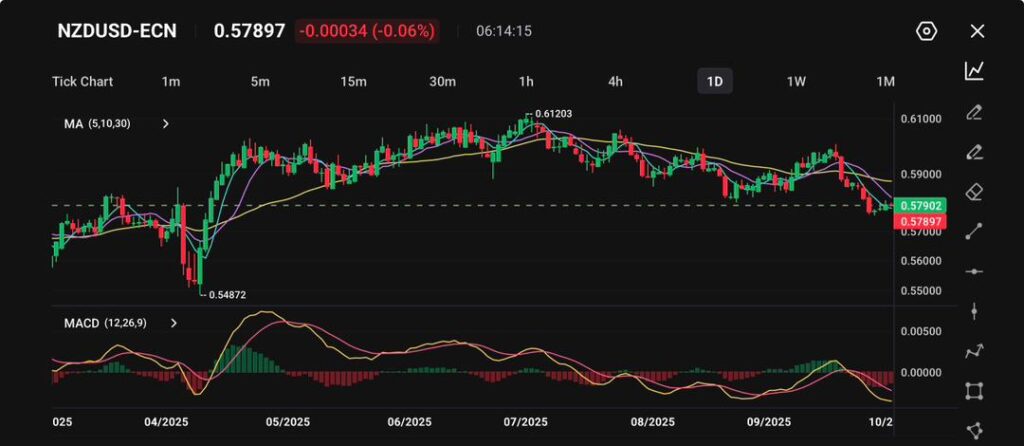Switch to the 15m timeframe
The width and height of the screenshot is (1024, 446).
(353, 81)
